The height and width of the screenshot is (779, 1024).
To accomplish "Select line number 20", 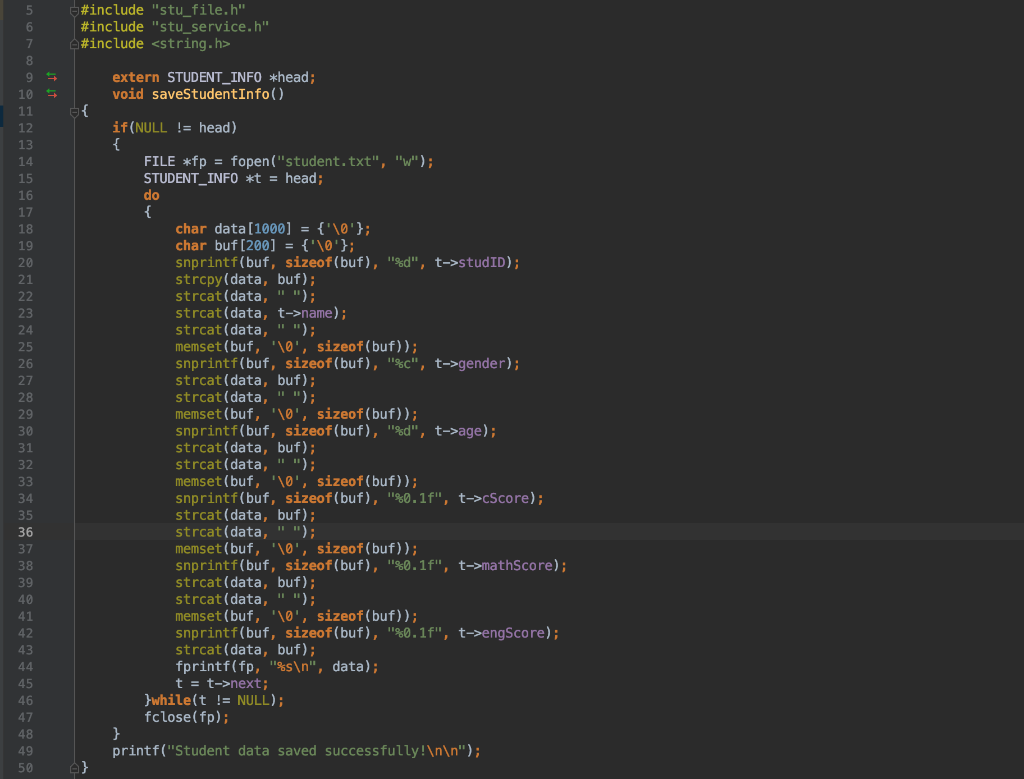I will coord(26,262).
